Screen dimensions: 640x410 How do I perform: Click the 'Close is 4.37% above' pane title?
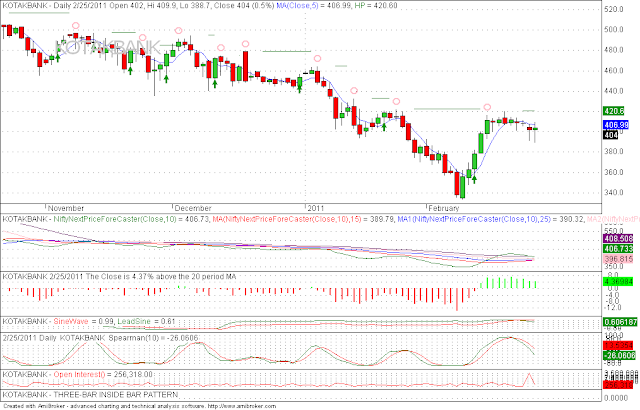point(120,277)
